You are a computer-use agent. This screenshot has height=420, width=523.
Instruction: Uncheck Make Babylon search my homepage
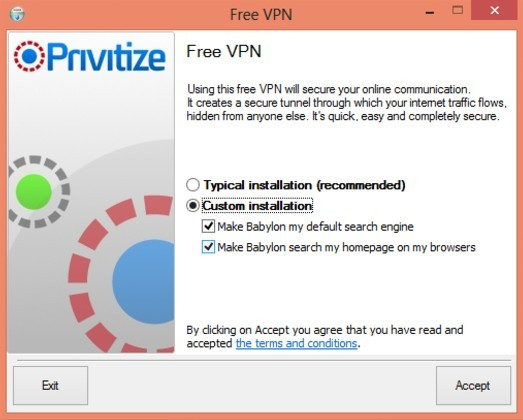click(208, 247)
